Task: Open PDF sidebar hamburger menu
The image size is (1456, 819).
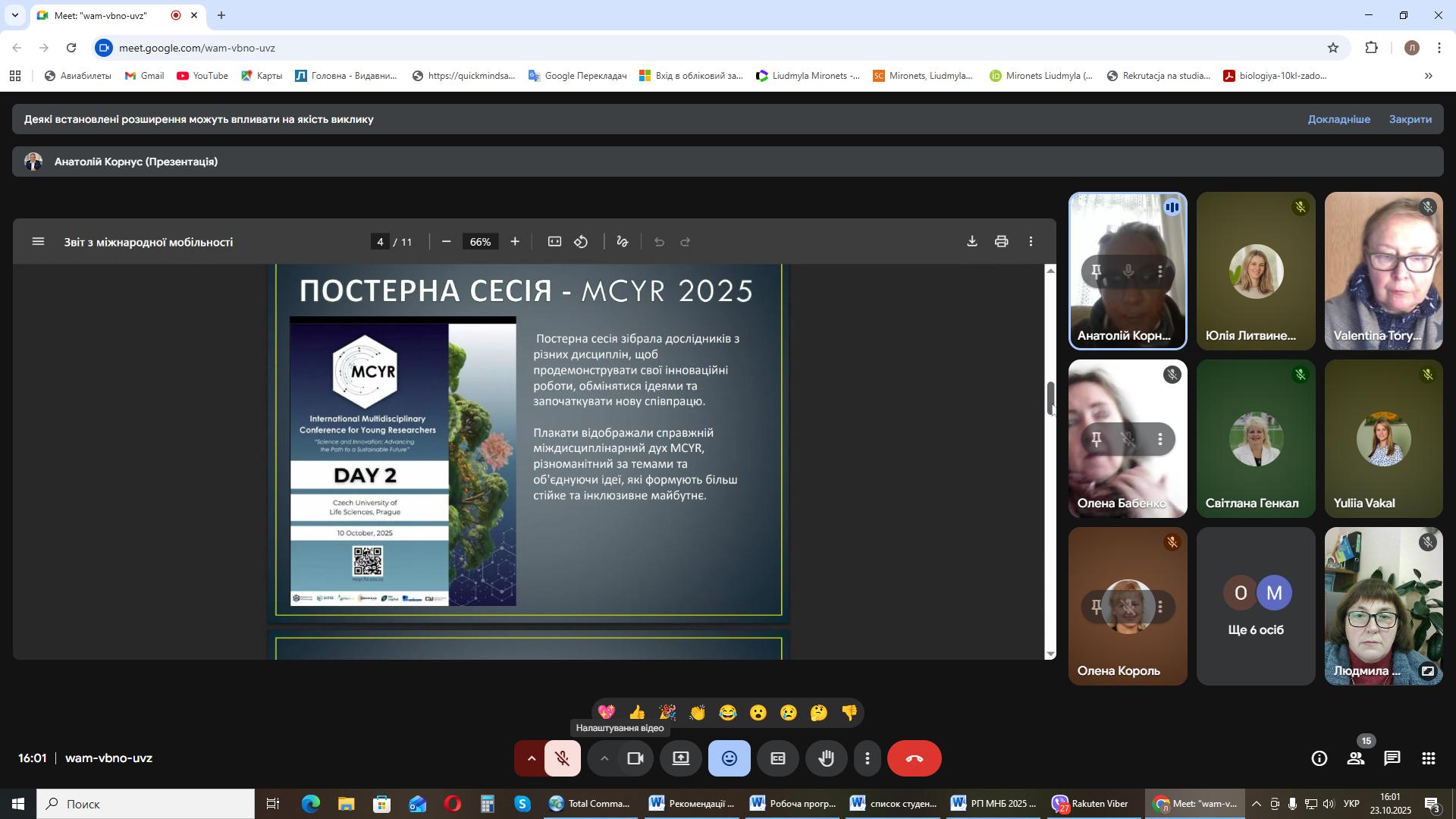Action: point(38,242)
